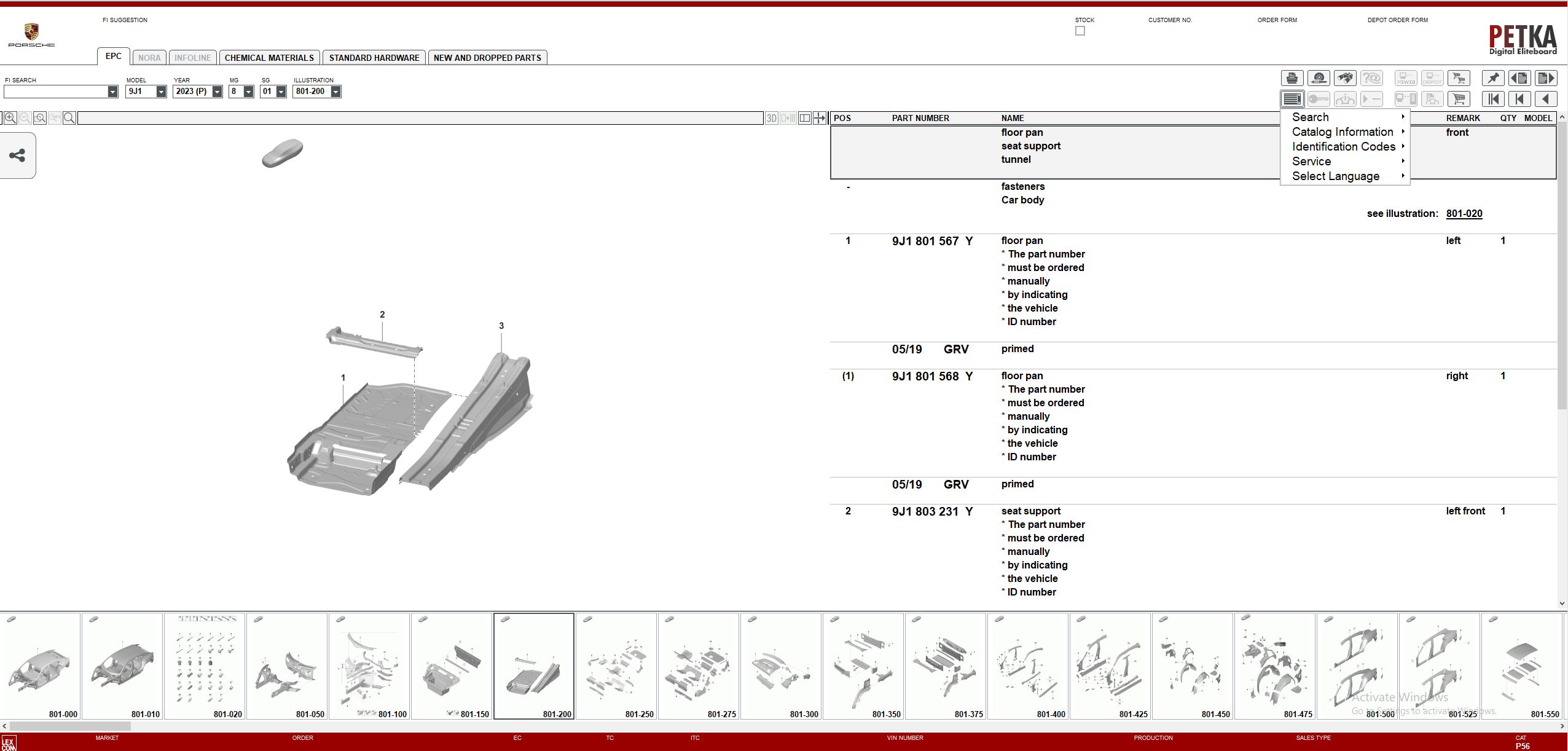
Task: Switch to NEW AND DROPPED PARTS tab
Action: coord(487,58)
